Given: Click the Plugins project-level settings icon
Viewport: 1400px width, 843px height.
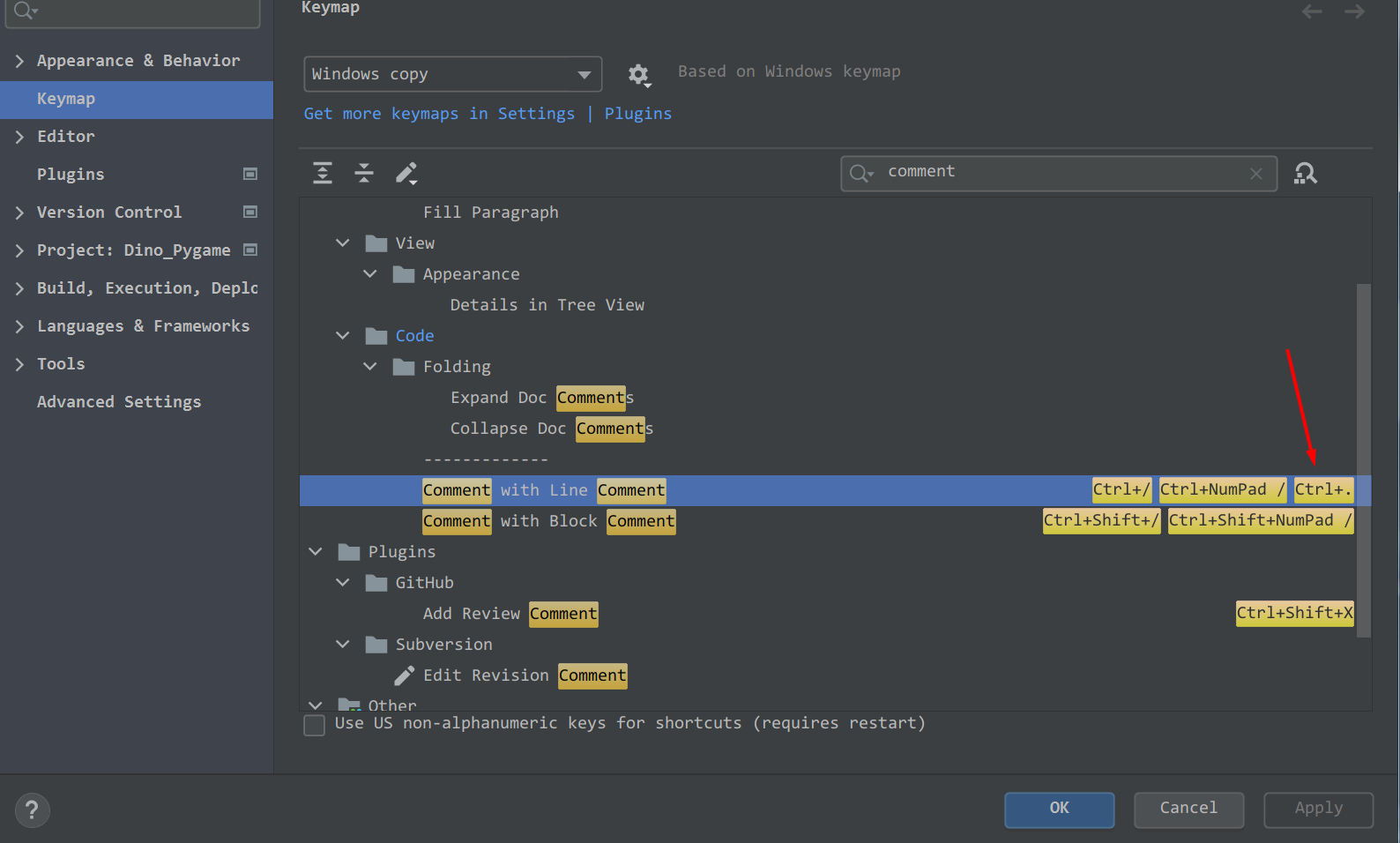Looking at the screenshot, I should pyautogui.click(x=250, y=174).
